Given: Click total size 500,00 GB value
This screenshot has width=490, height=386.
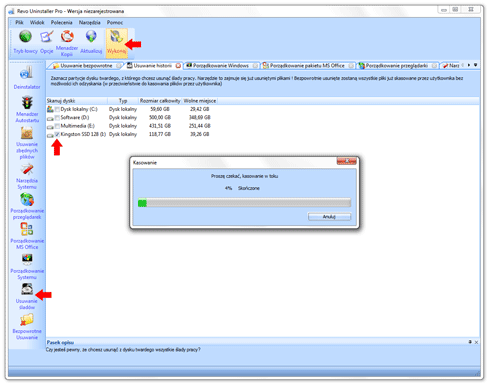Looking at the screenshot, I should point(160,117).
